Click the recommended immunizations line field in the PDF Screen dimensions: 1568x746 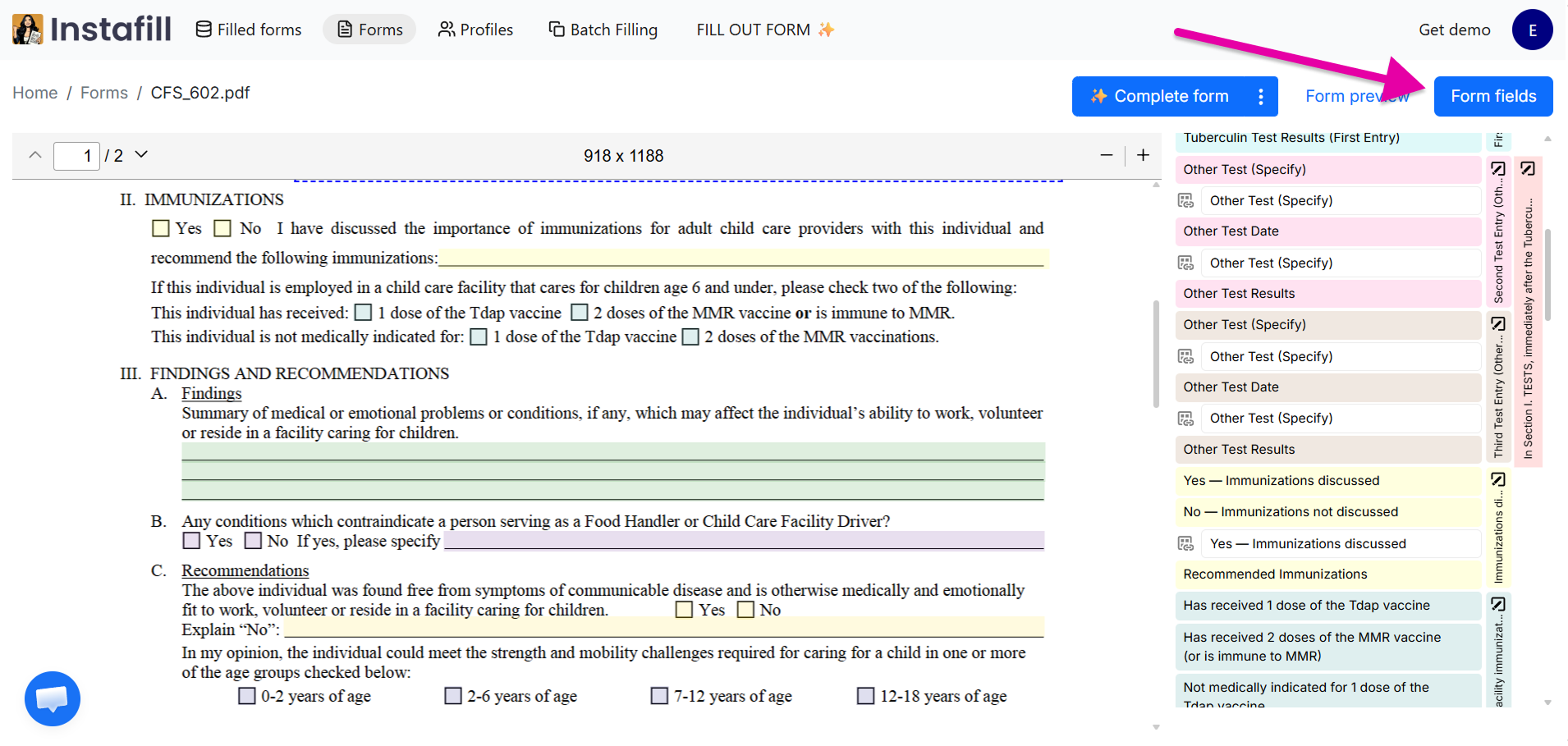coord(743,259)
